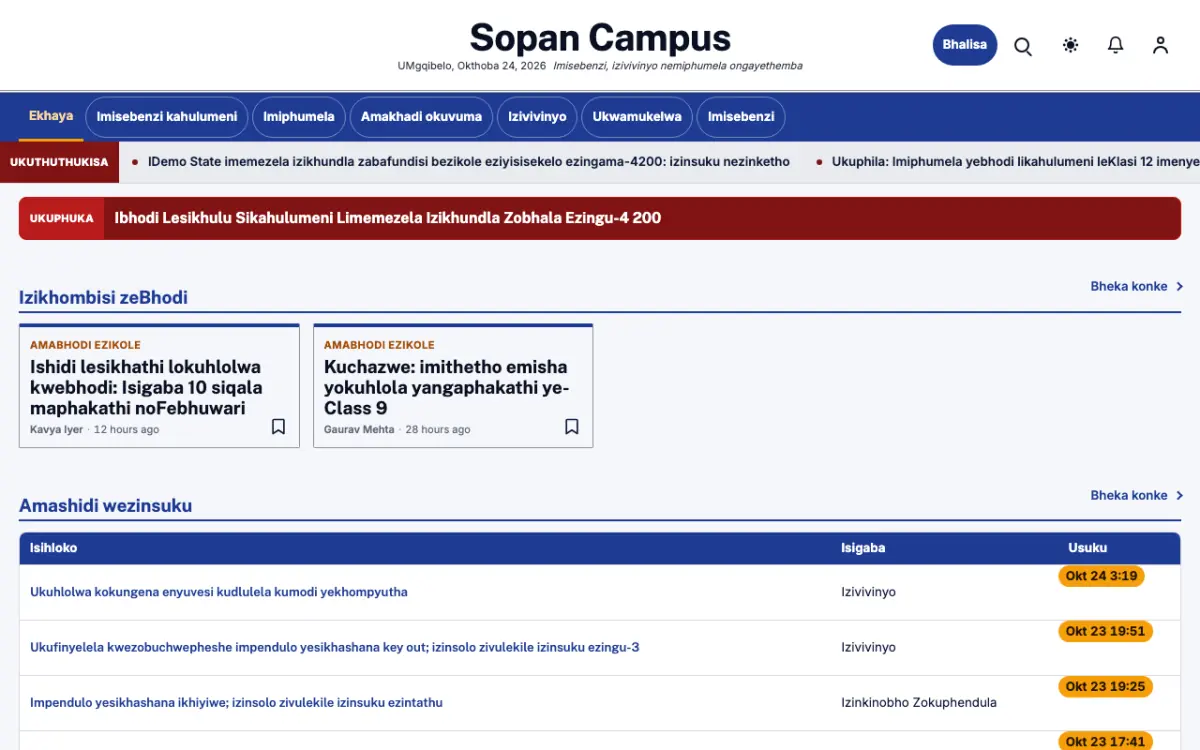Screen dimensions: 1200x750
Task: Open Impendulo yesikhashana ikhiyiwe link
Action: pyautogui.click(x=236, y=702)
